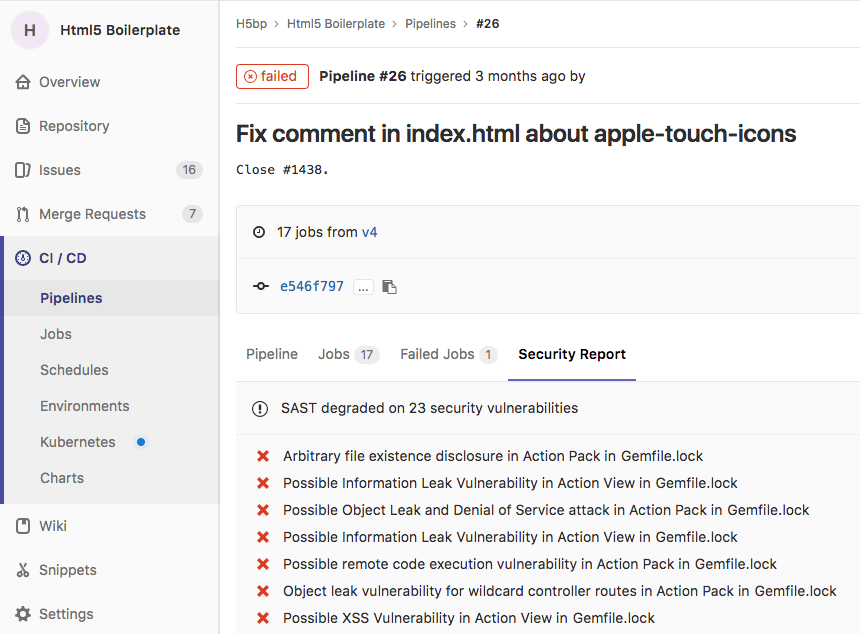Switch to the Pipeline tab
The width and height of the screenshot is (860, 634).
tap(272, 354)
